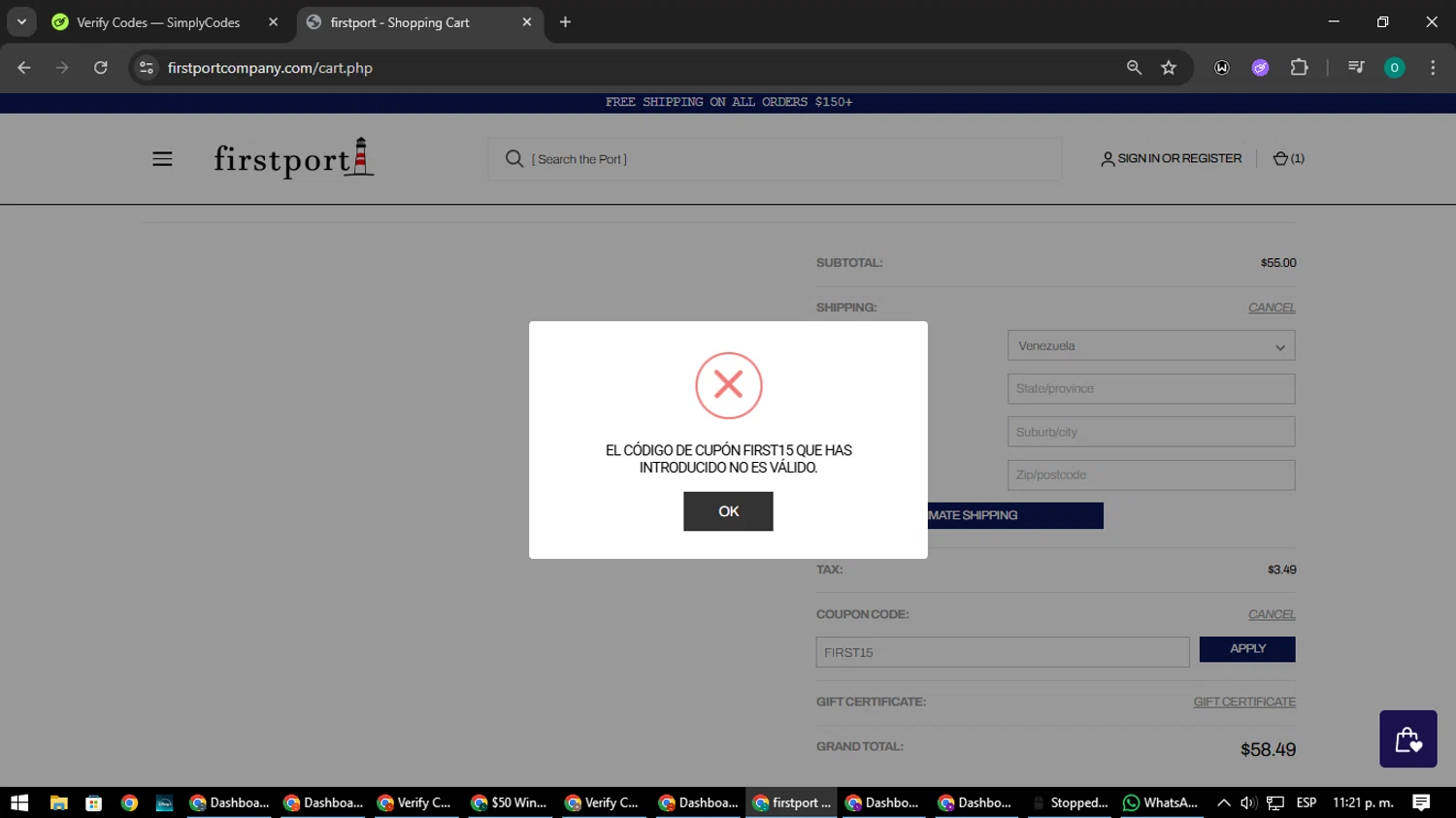Click the search magnifier icon in Search the Port
This screenshot has height=818, width=1456.
(513, 158)
